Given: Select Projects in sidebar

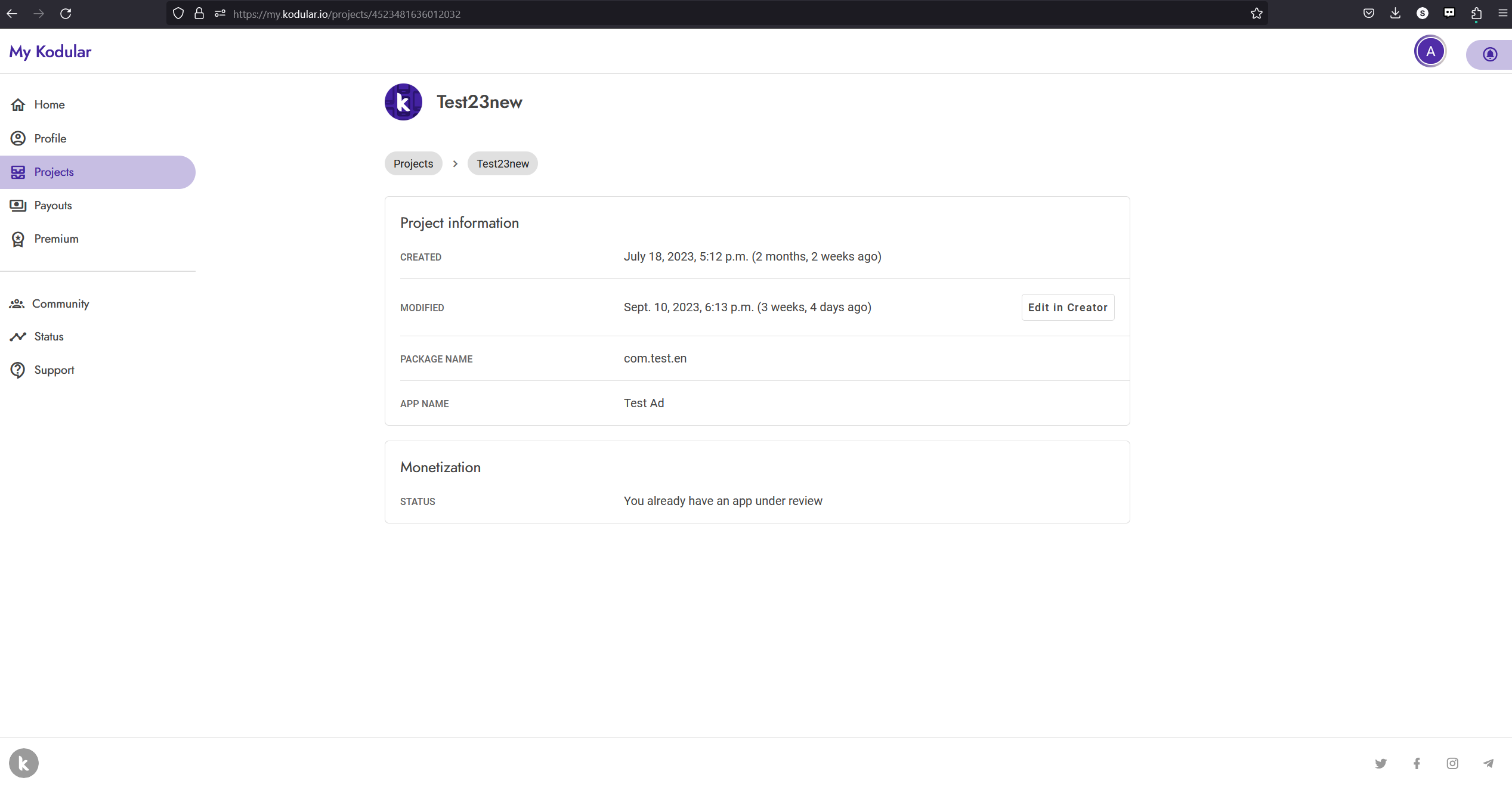Looking at the screenshot, I should pyautogui.click(x=98, y=172).
